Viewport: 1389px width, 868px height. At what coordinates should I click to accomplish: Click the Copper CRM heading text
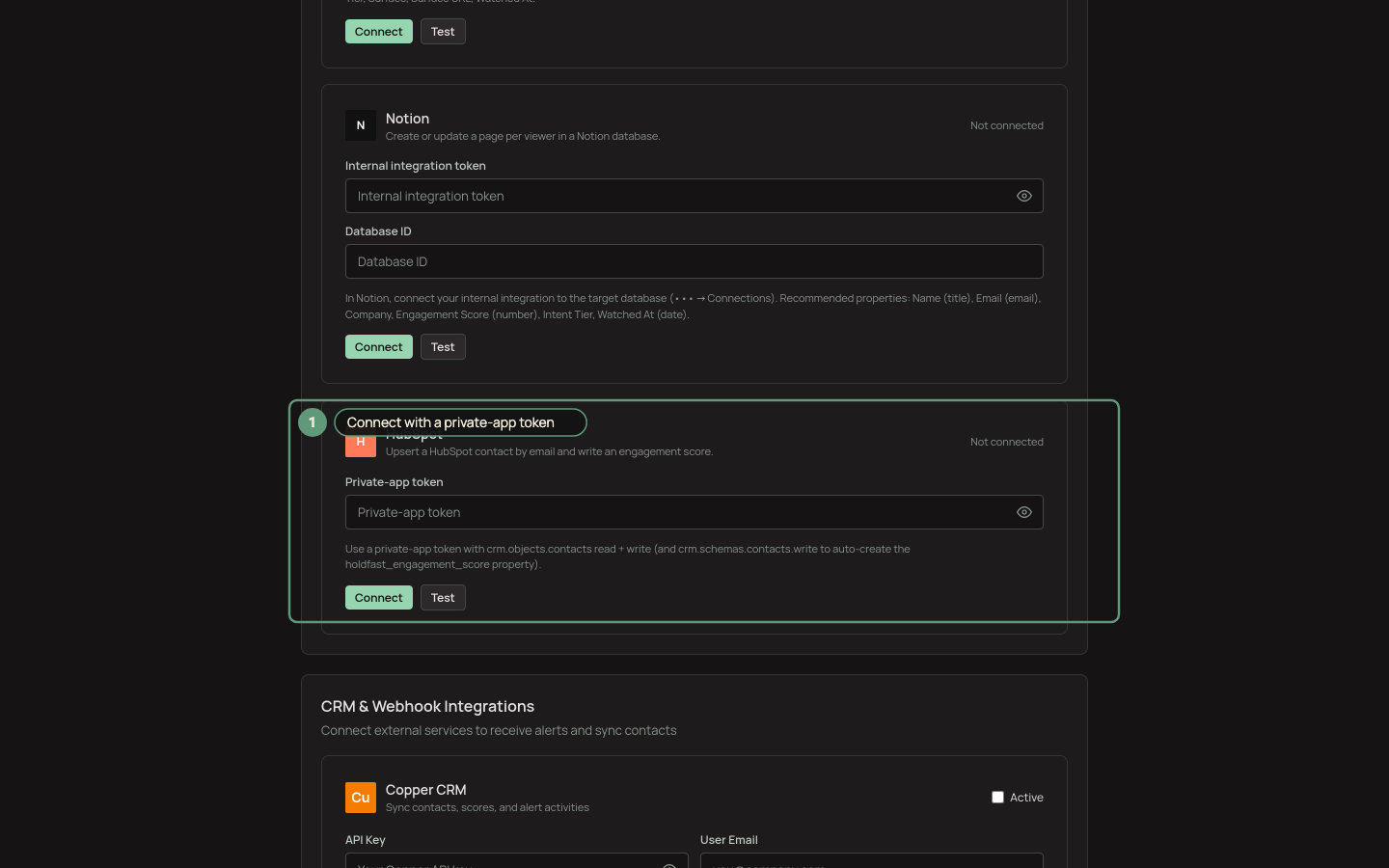425,790
